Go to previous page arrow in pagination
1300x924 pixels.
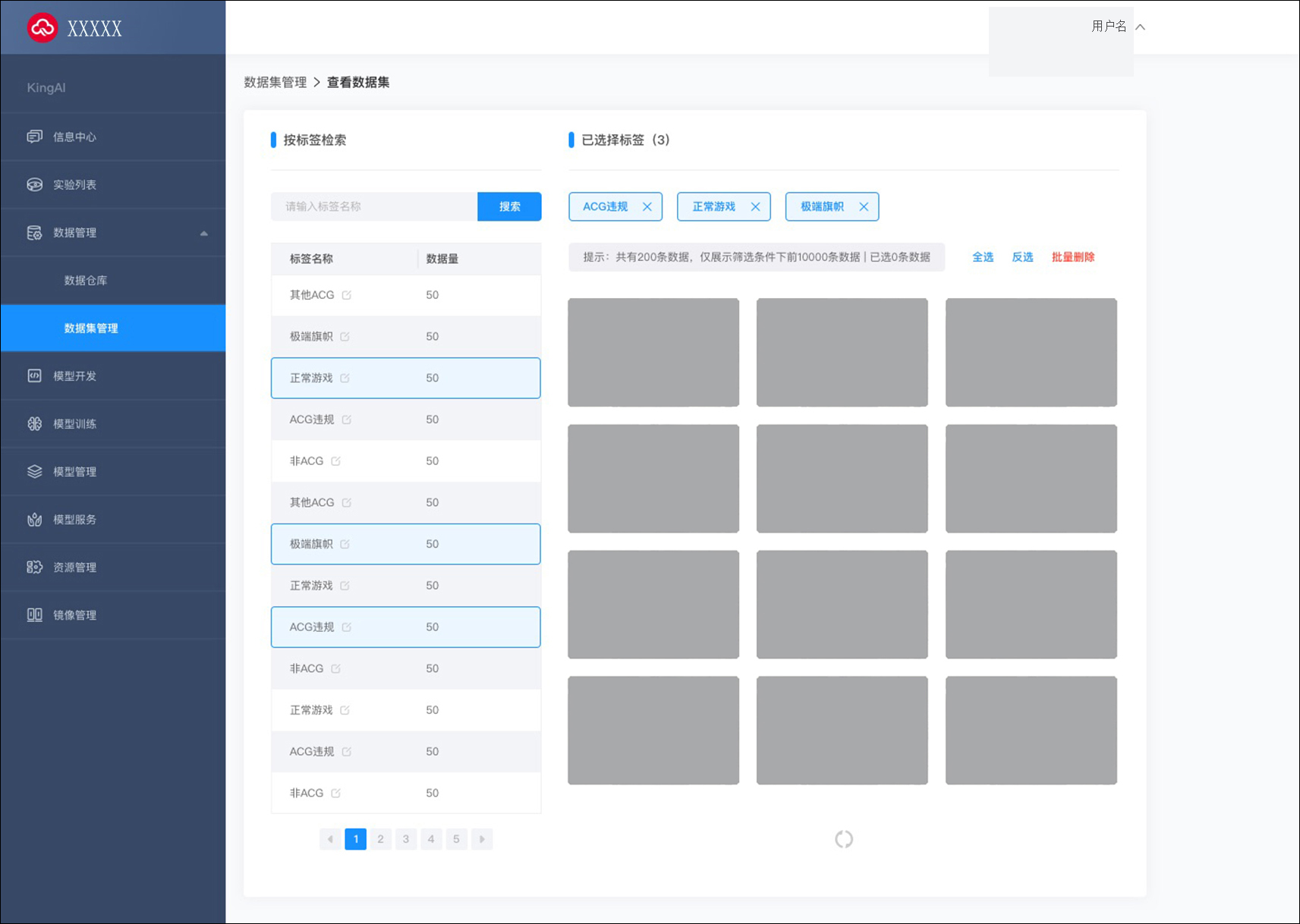pos(330,839)
